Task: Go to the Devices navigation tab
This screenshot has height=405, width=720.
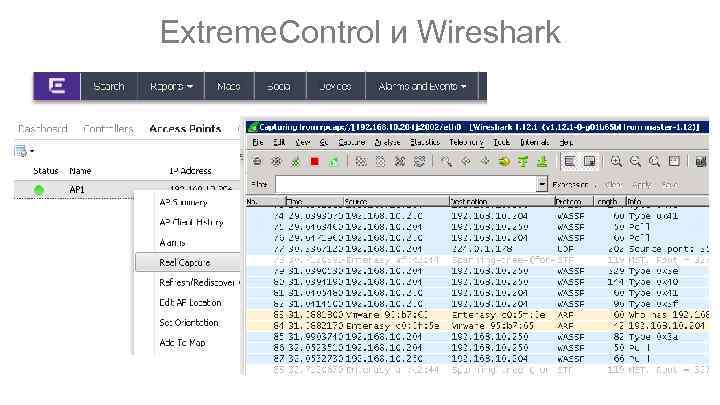Action: [336, 86]
